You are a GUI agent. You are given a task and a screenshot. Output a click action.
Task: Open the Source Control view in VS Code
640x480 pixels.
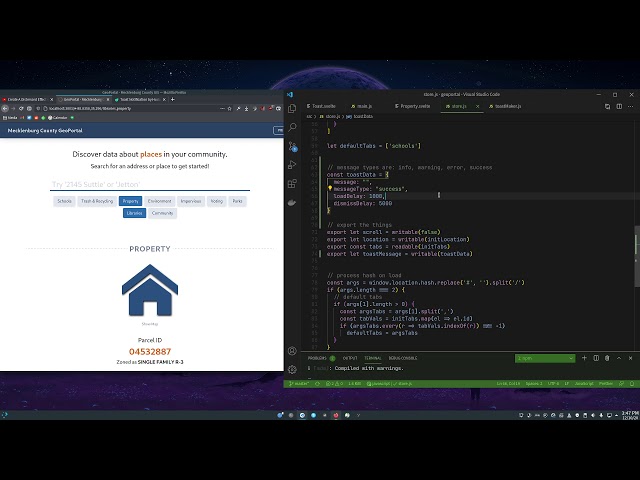(292, 146)
